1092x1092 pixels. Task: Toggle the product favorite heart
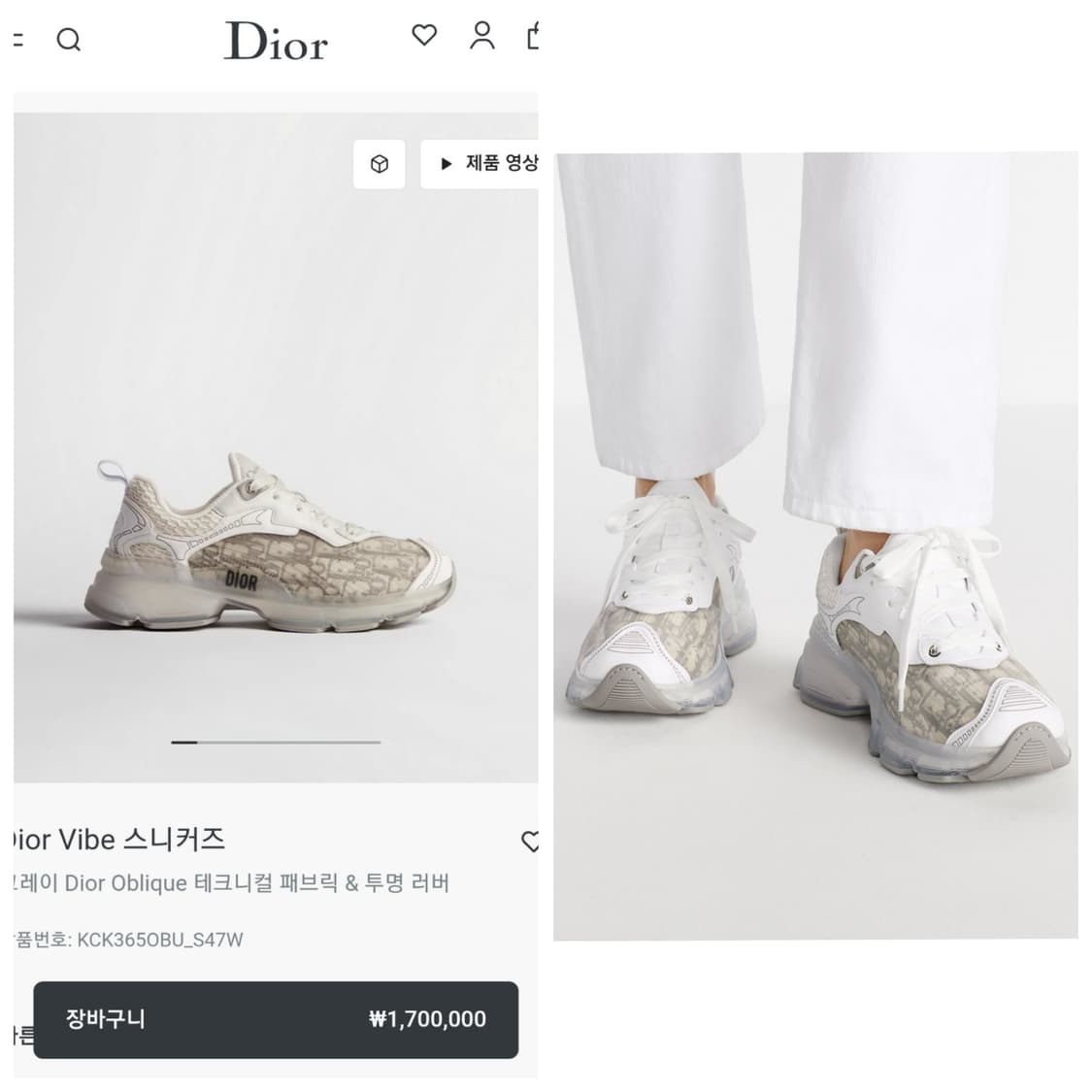pos(530,841)
